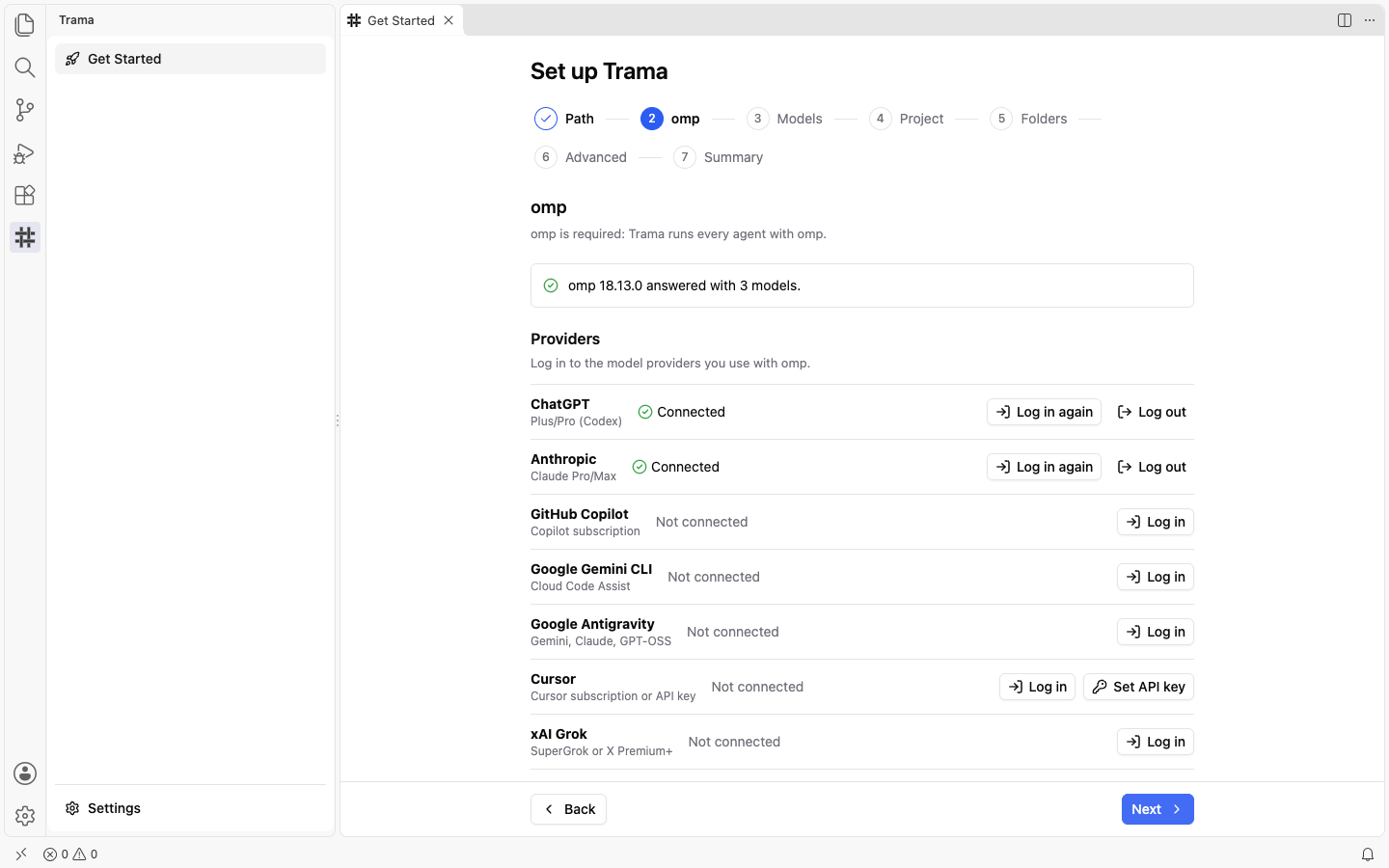Image resolution: width=1389 pixels, height=868 pixels.
Task: Log in to xAI Grok
Action: [1156, 742]
